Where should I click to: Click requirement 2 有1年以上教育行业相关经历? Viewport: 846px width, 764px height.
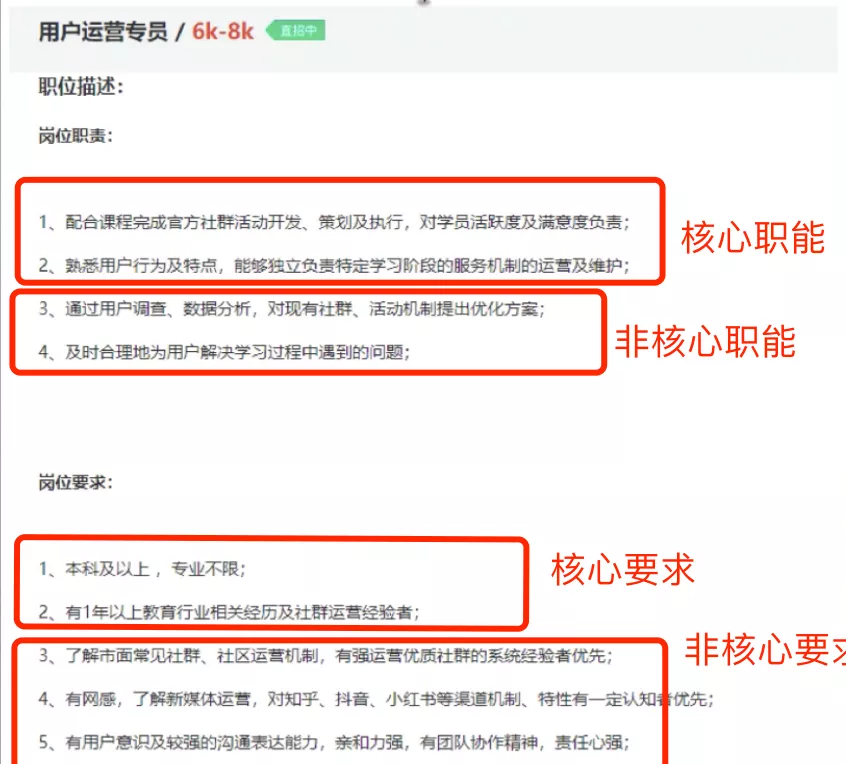[229, 612]
